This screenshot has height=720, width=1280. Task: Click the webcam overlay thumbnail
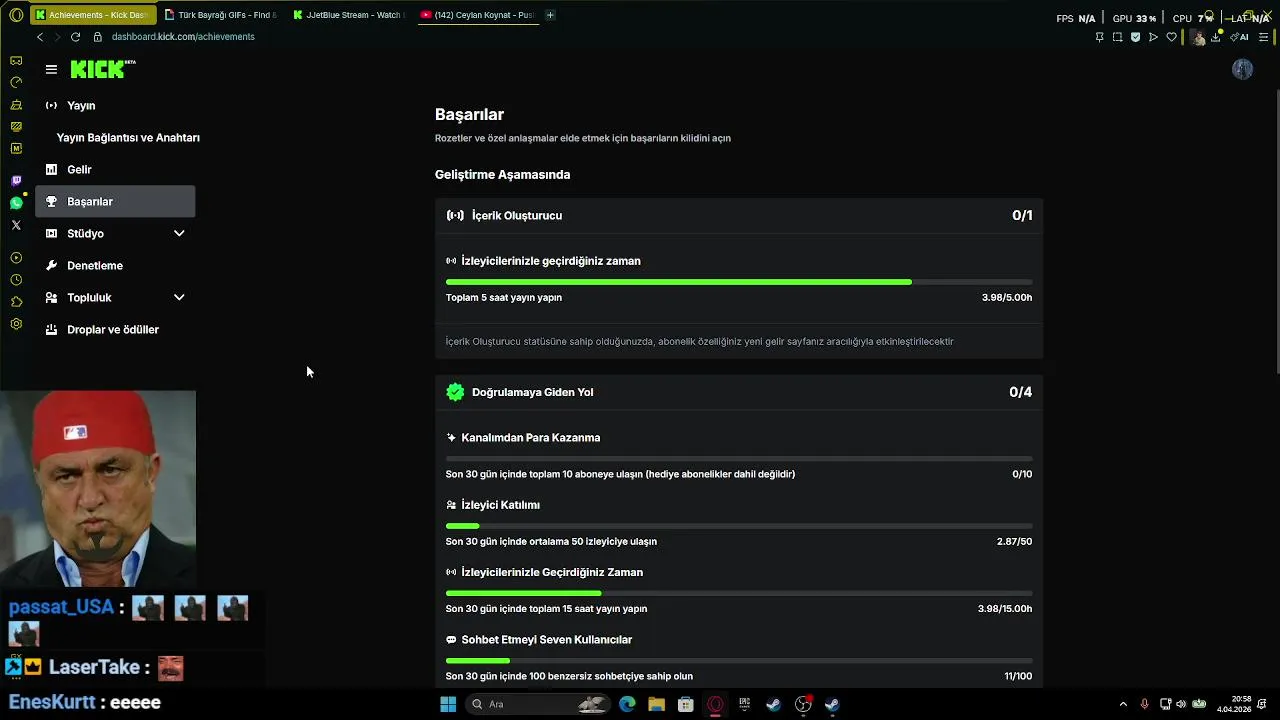coord(98,488)
